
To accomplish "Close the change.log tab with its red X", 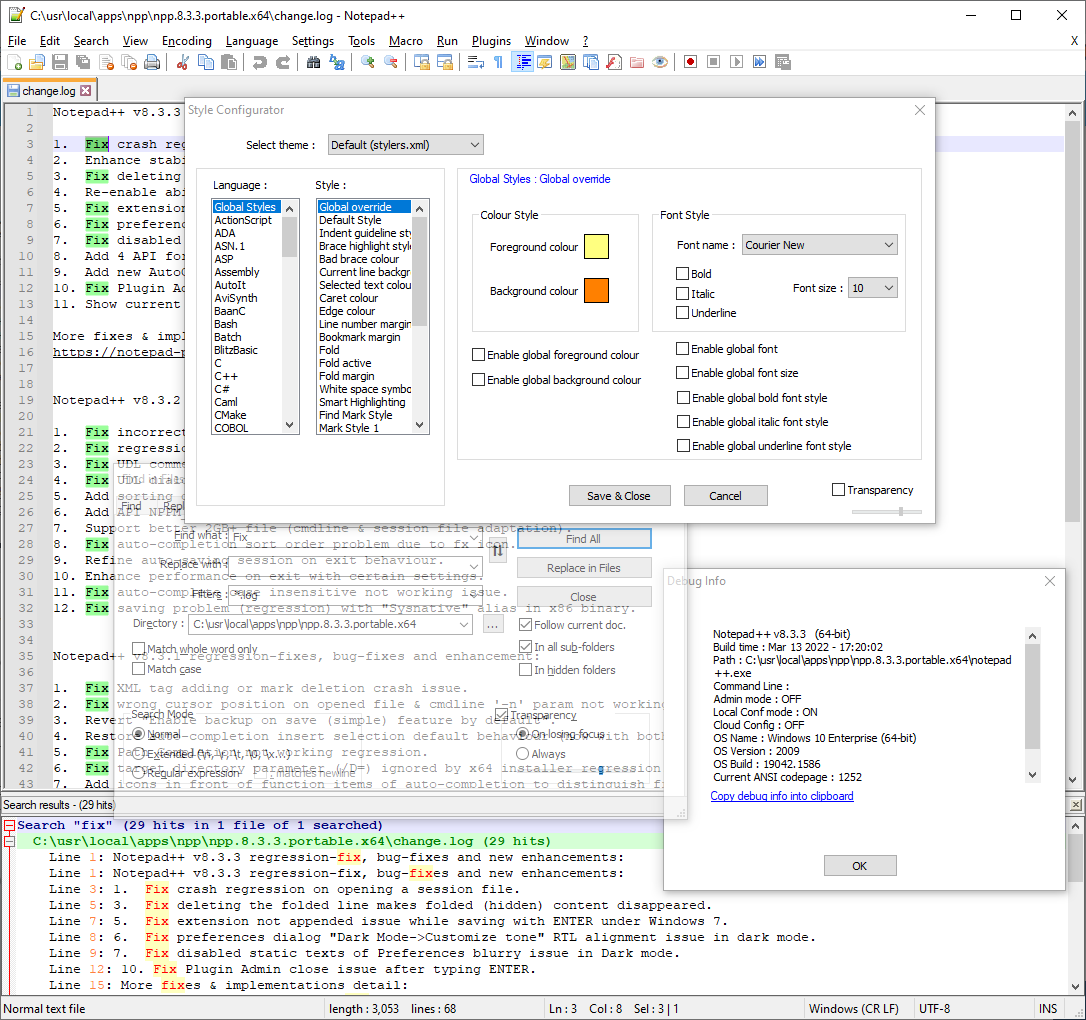I will [85, 91].
